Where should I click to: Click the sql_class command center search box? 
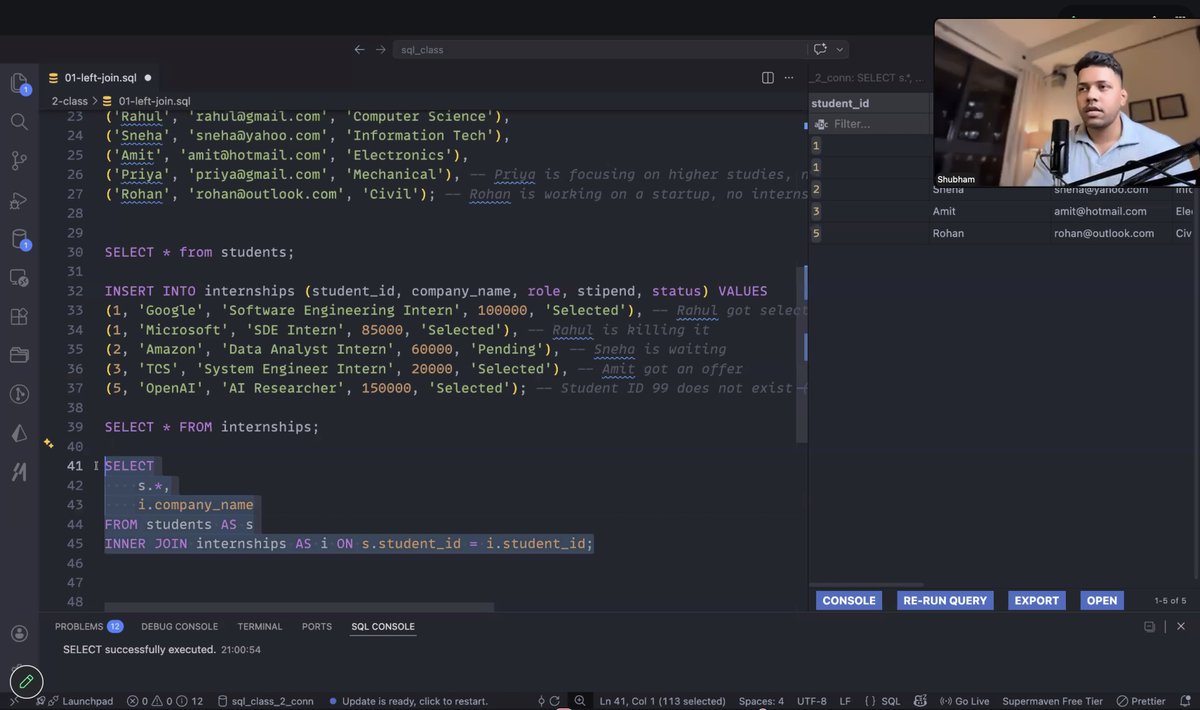coord(599,49)
